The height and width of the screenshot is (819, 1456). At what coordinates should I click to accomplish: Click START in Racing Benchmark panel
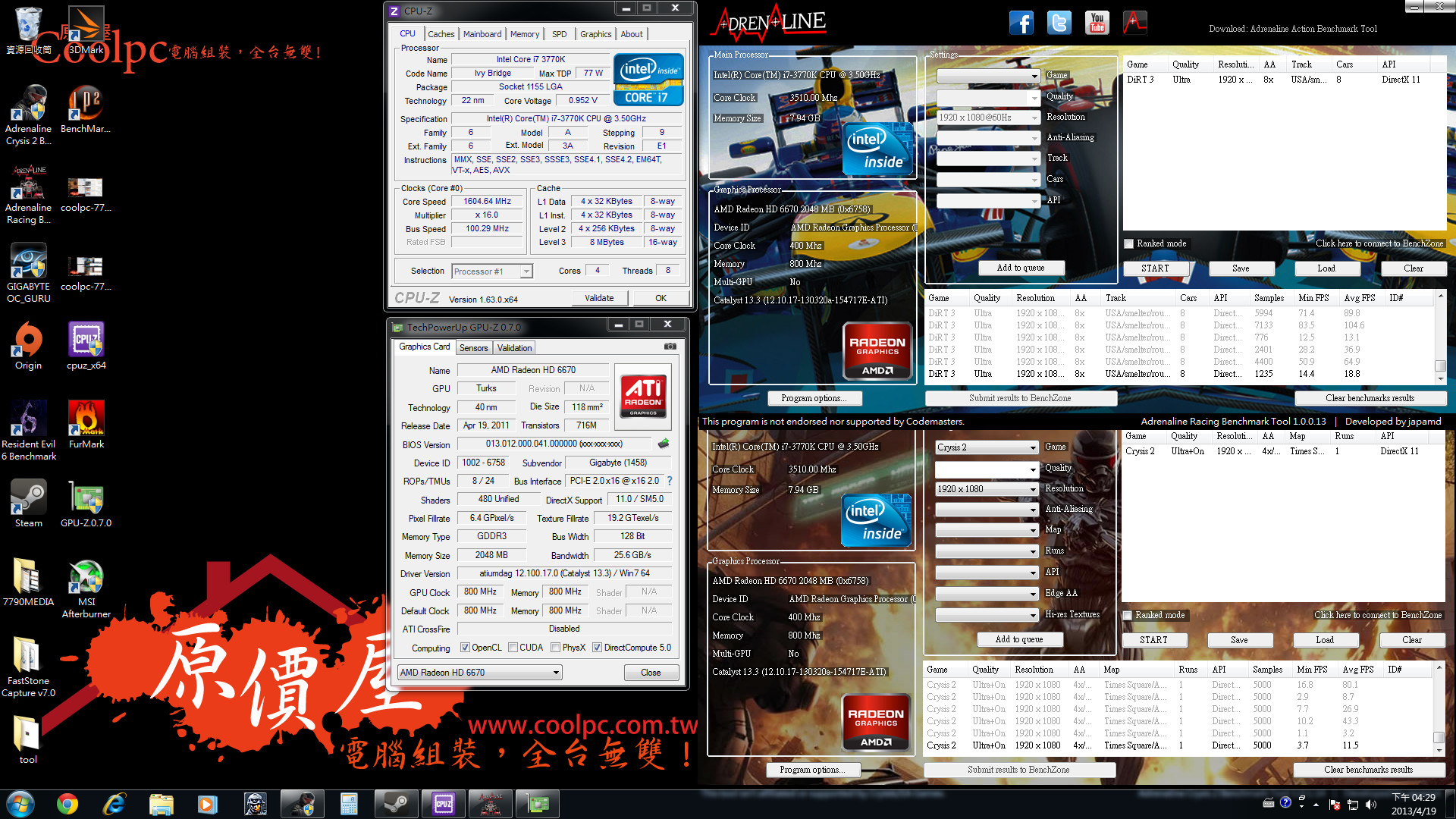click(x=1155, y=268)
